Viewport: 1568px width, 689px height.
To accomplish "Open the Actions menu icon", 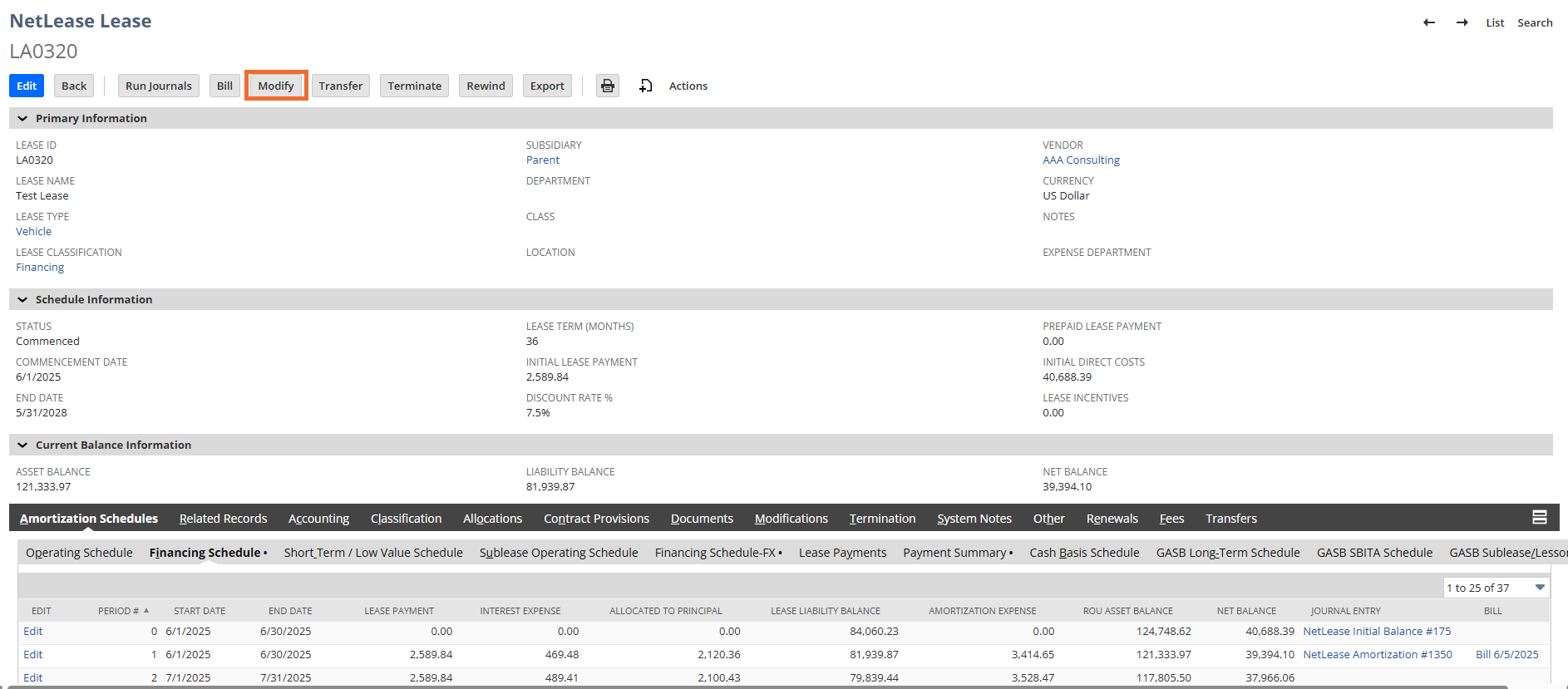I will (x=646, y=86).
